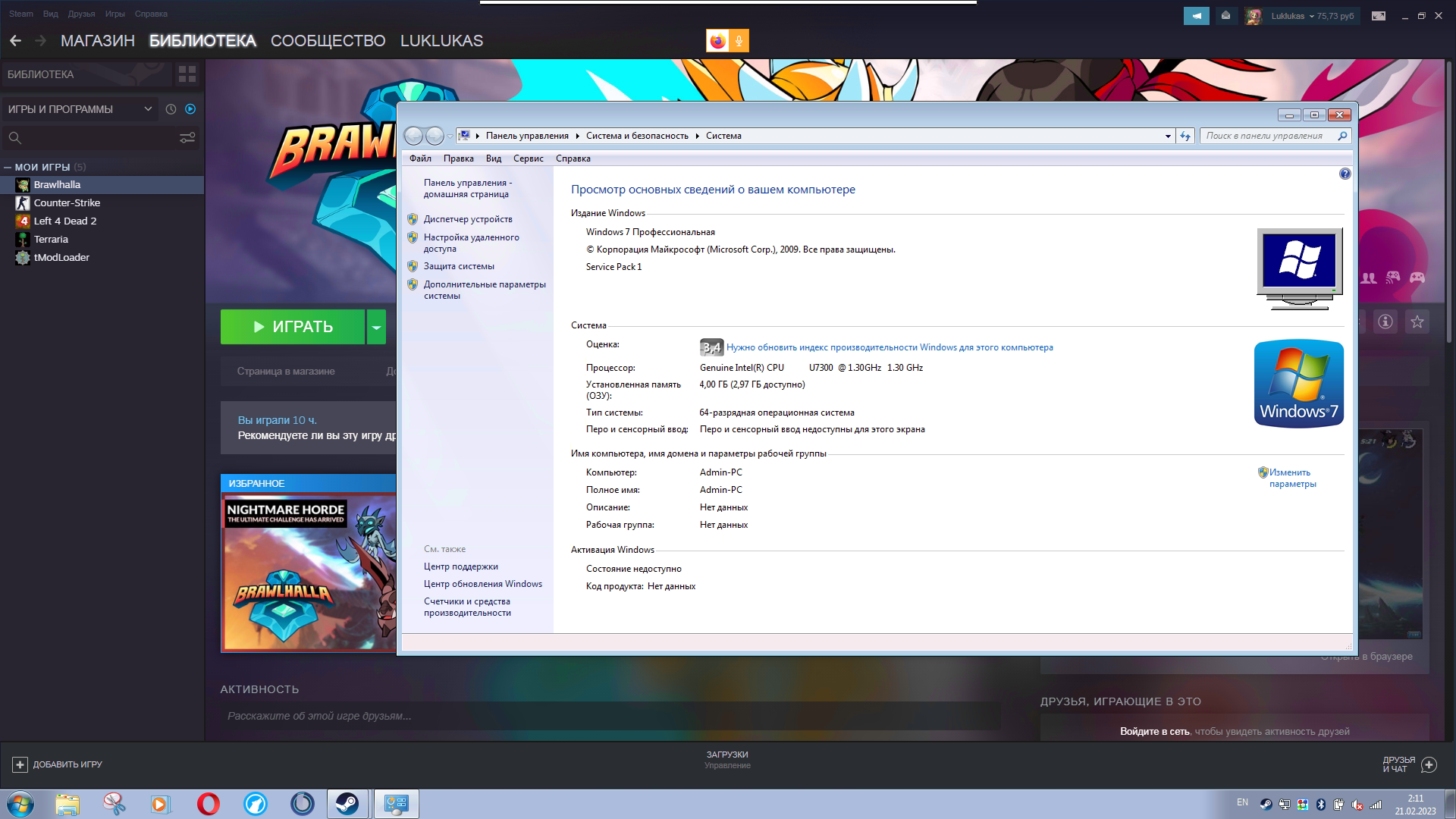The width and height of the screenshot is (1456, 819).
Task: Add Brawlhalla to favorites star icon
Action: (1417, 322)
